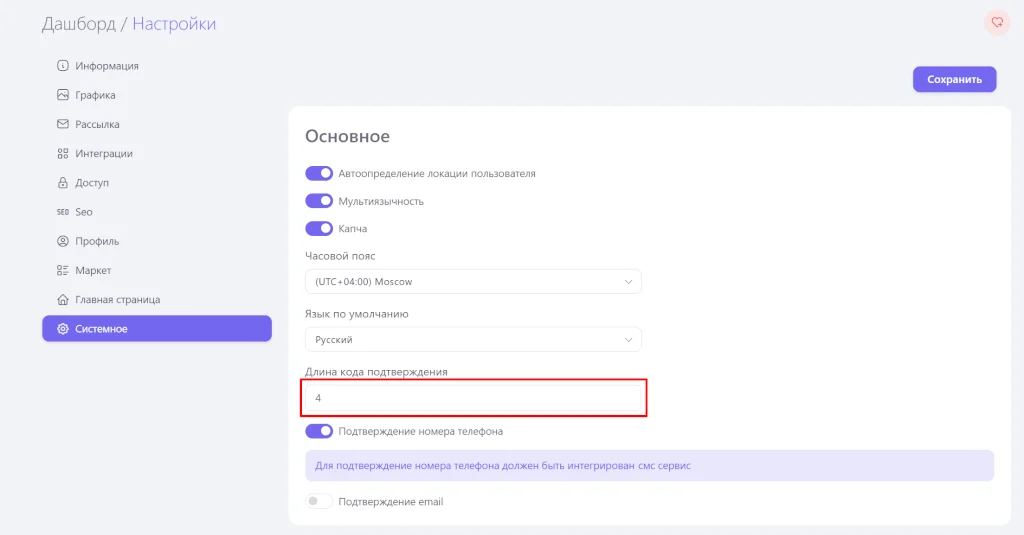This screenshot has width=1024, height=535.
Task: Click the Профиль user icon
Action: (x=63, y=241)
